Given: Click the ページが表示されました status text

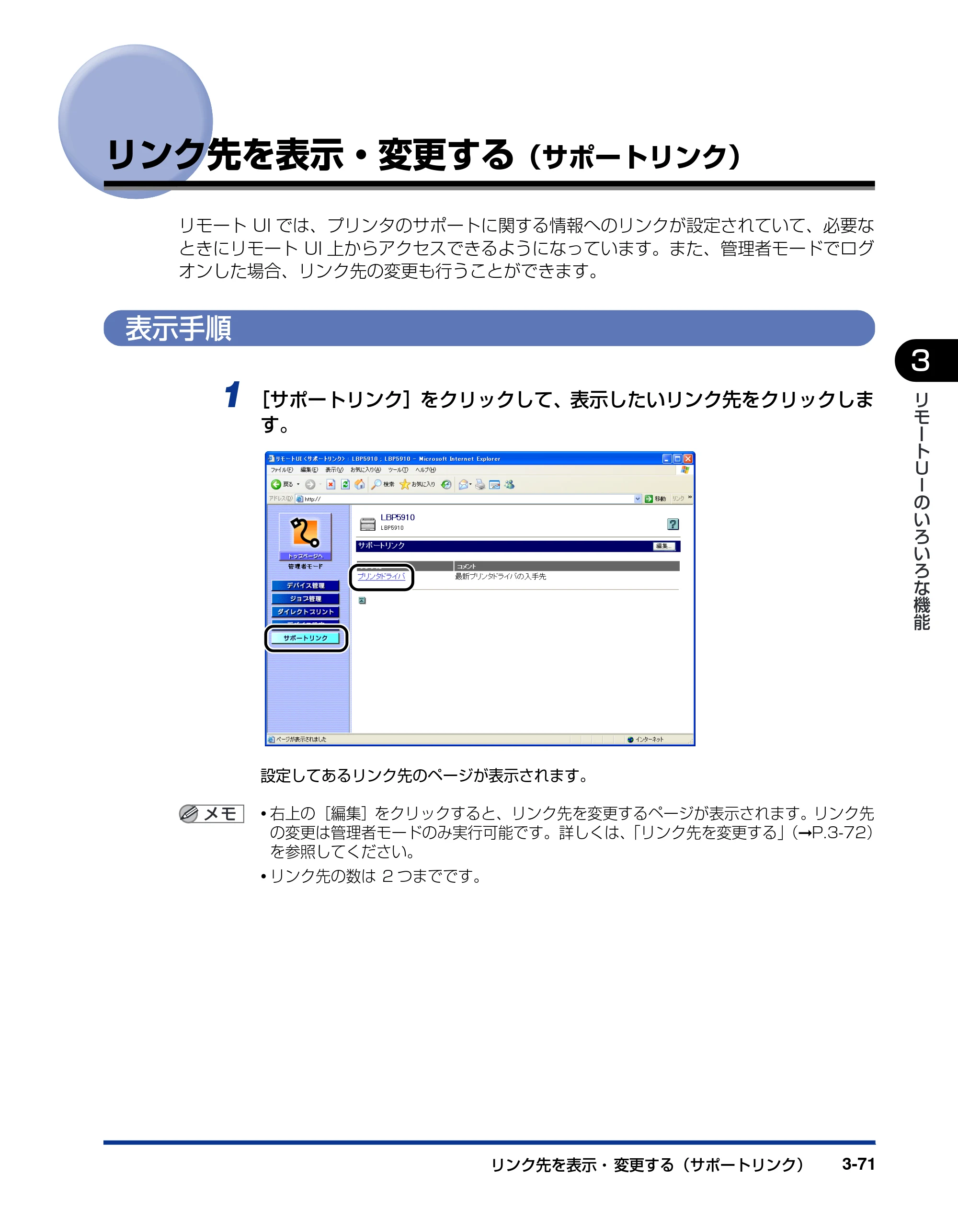Looking at the screenshot, I should pyautogui.click(x=301, y=740).
